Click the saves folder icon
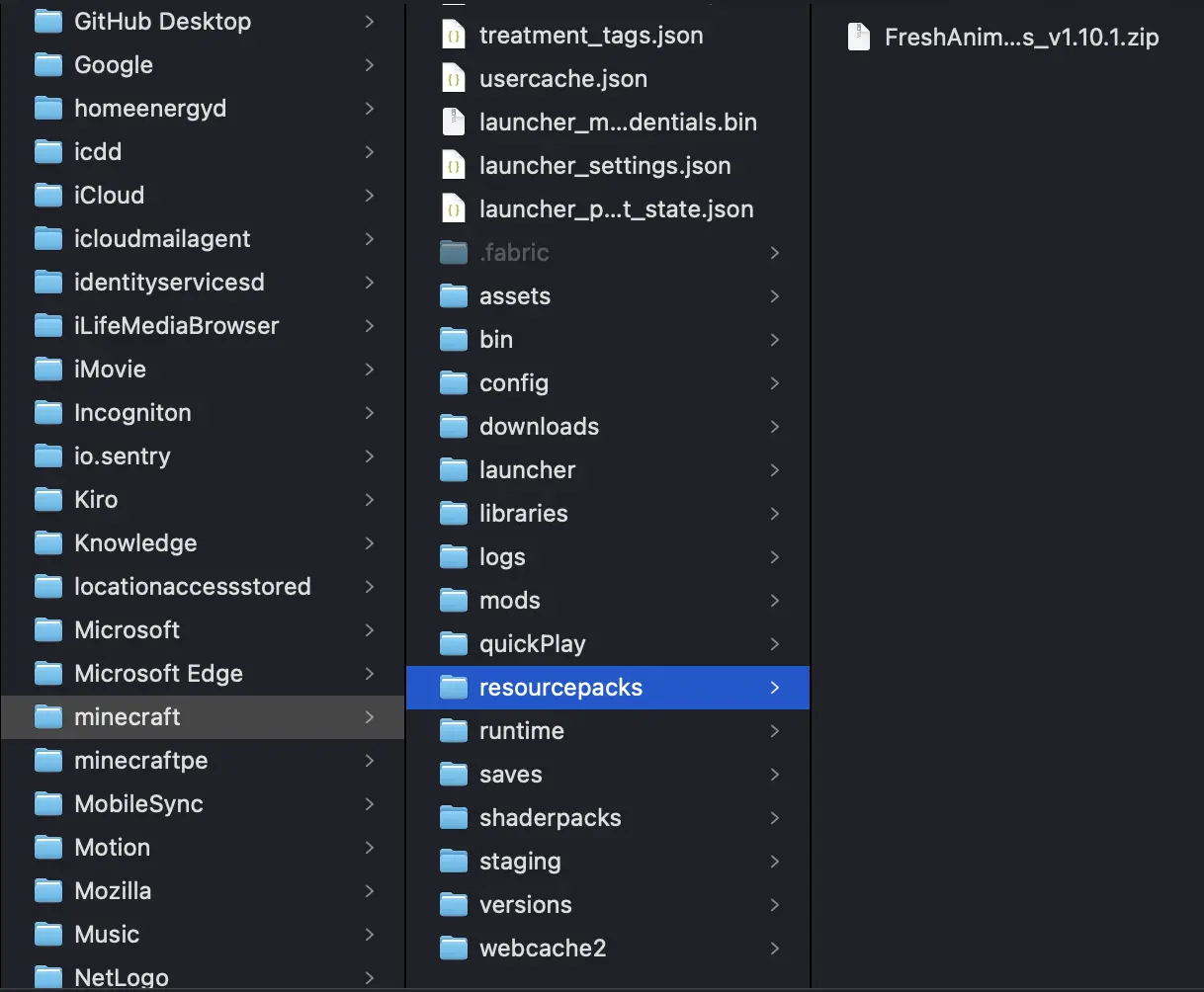The height and width of the screenshot is (992, 1204). point(454,774)
